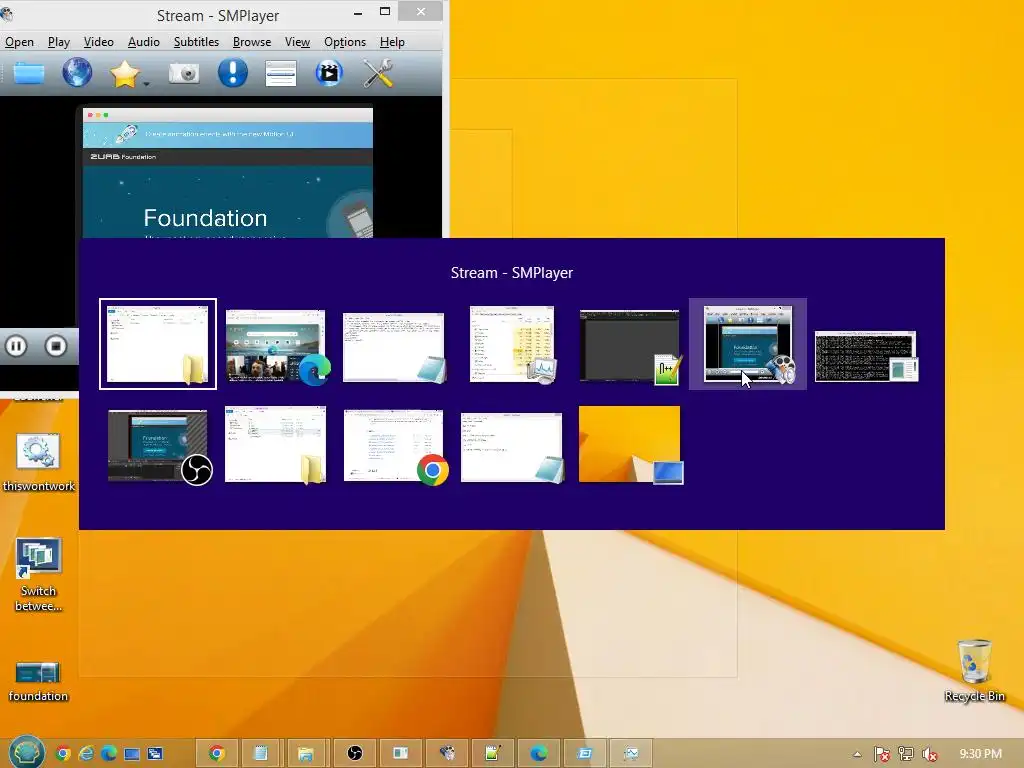Activate File Explorer taskbar button

(x=306, y=754)
